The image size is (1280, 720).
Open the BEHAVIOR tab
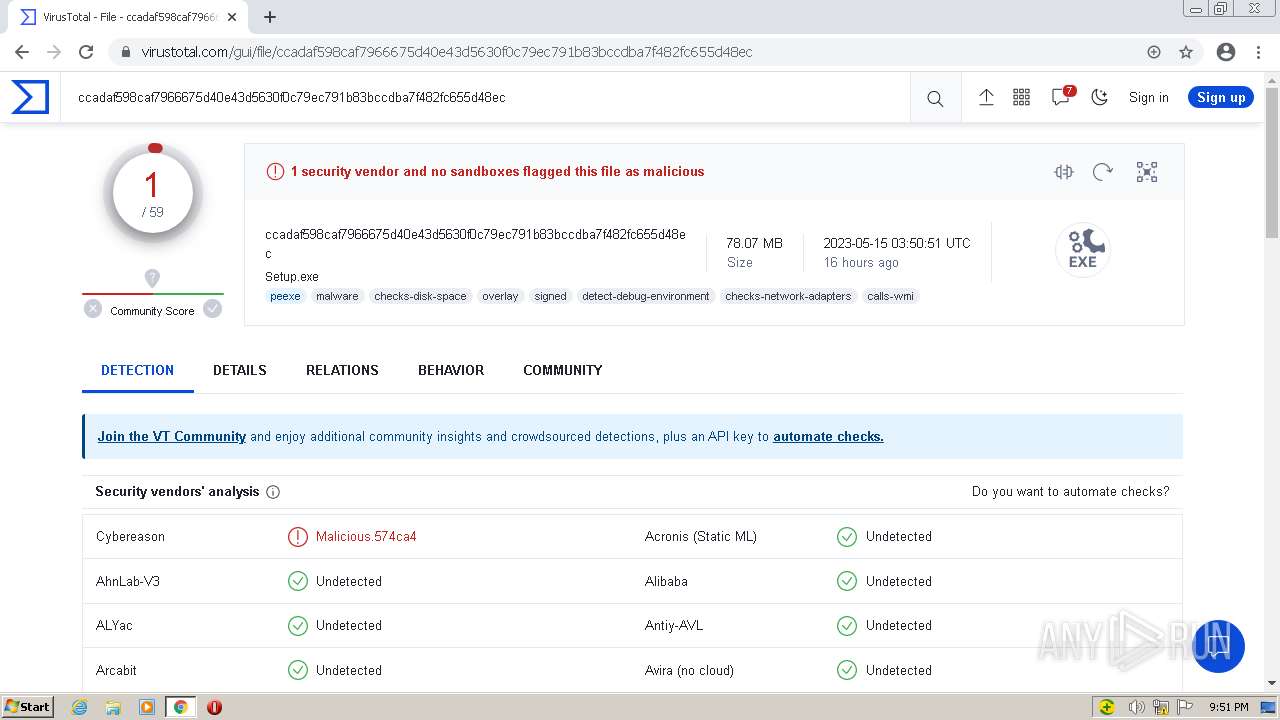(451, 370)
